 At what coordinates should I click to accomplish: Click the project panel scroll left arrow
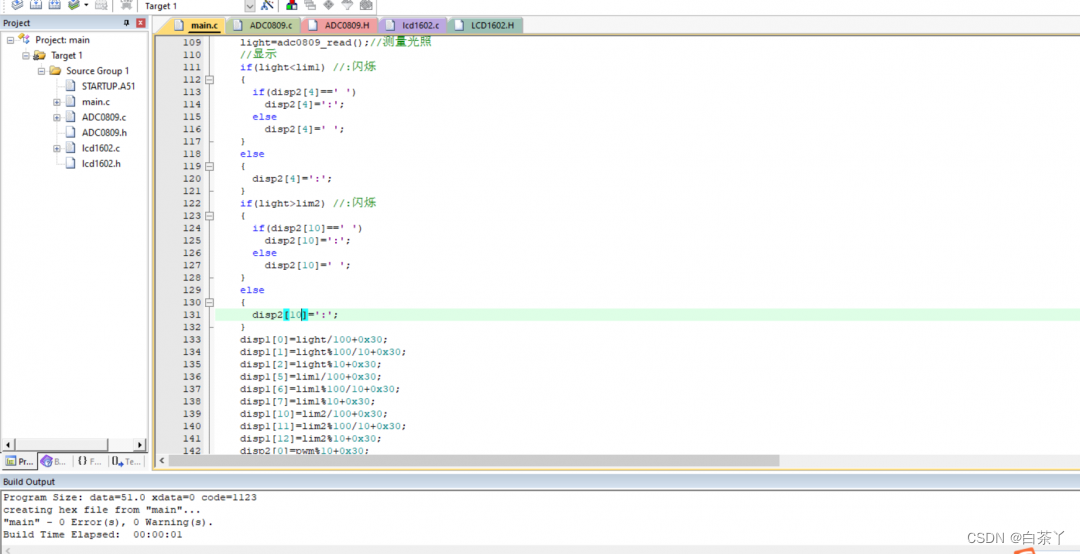(7, 444)
